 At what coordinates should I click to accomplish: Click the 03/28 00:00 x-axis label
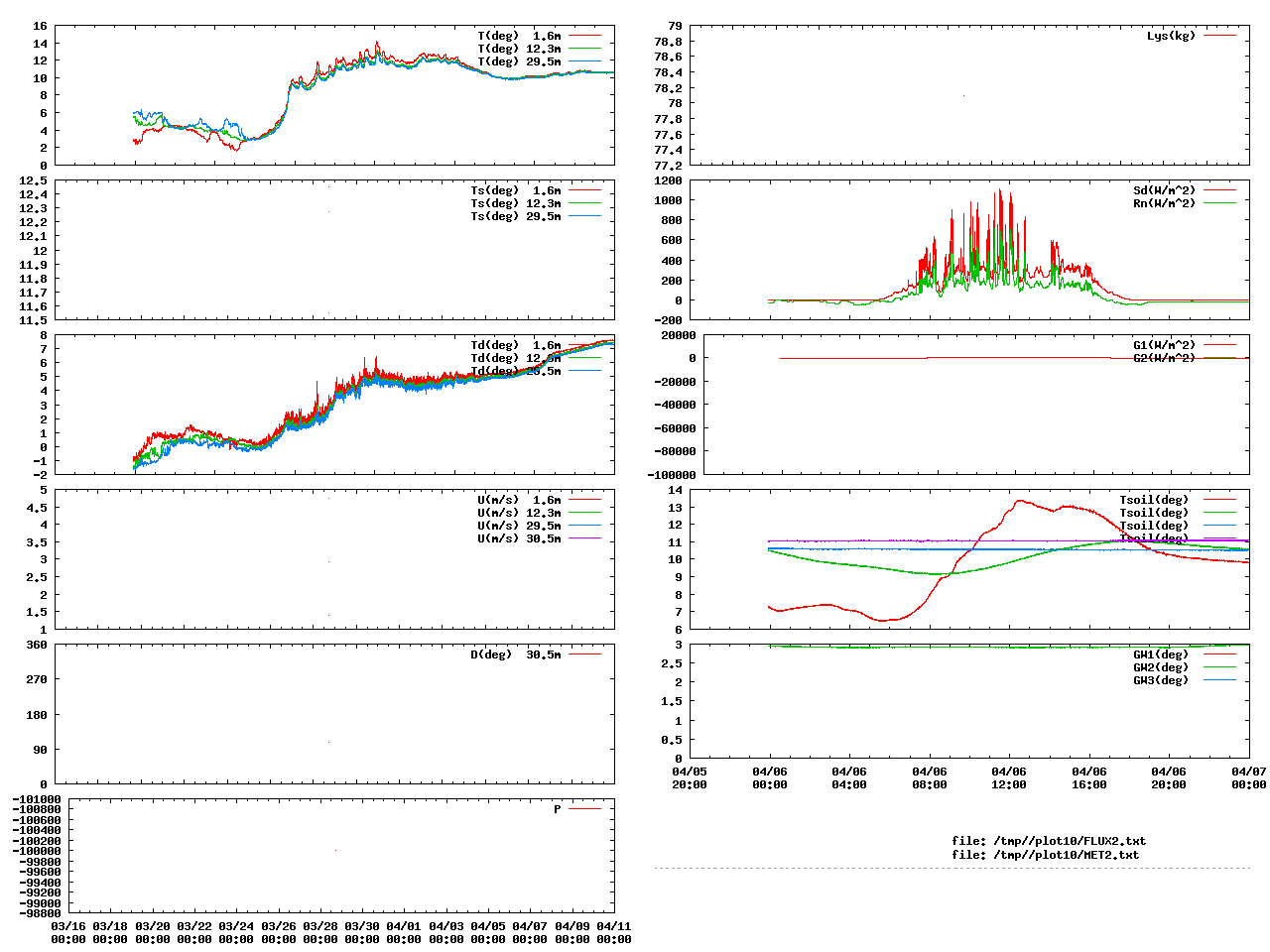(x=319, y=932)
